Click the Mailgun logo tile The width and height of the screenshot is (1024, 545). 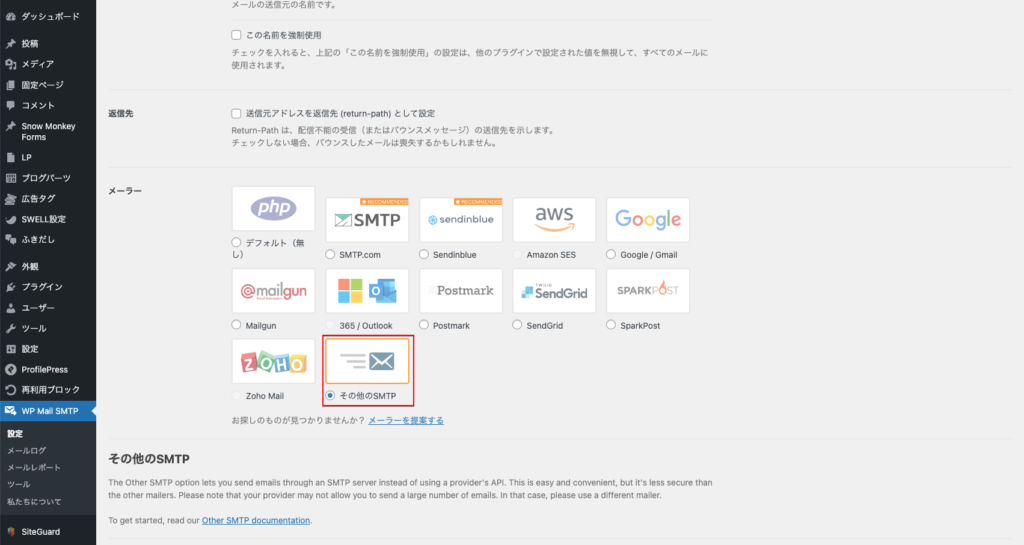[x=273, y=290]
